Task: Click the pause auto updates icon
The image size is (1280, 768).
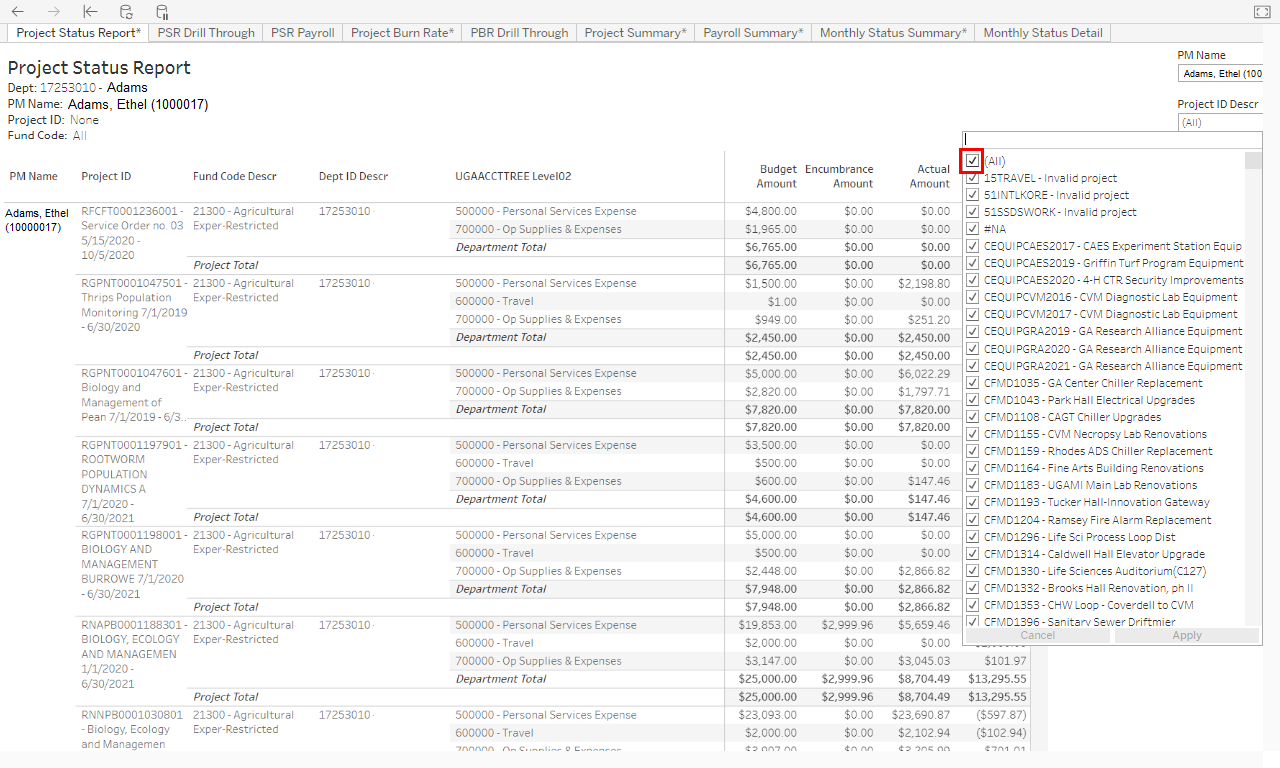Action: pyautogui.click(x=162, y=11)
